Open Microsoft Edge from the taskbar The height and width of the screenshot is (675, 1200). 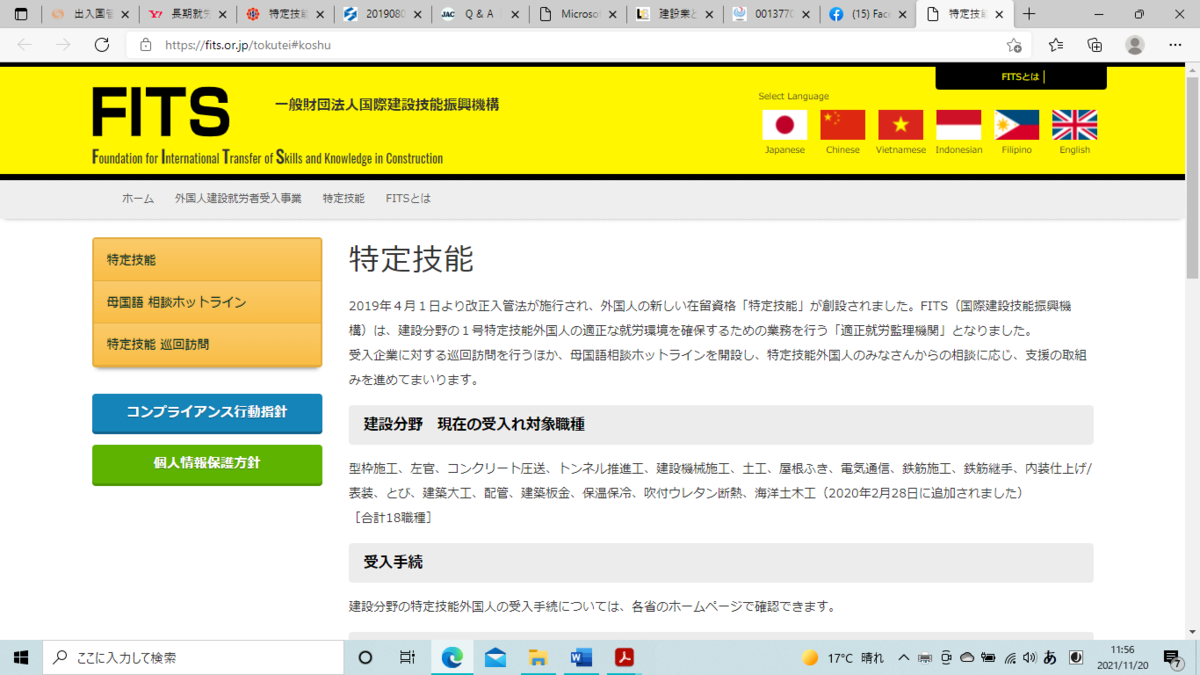[x=452, y=657]
